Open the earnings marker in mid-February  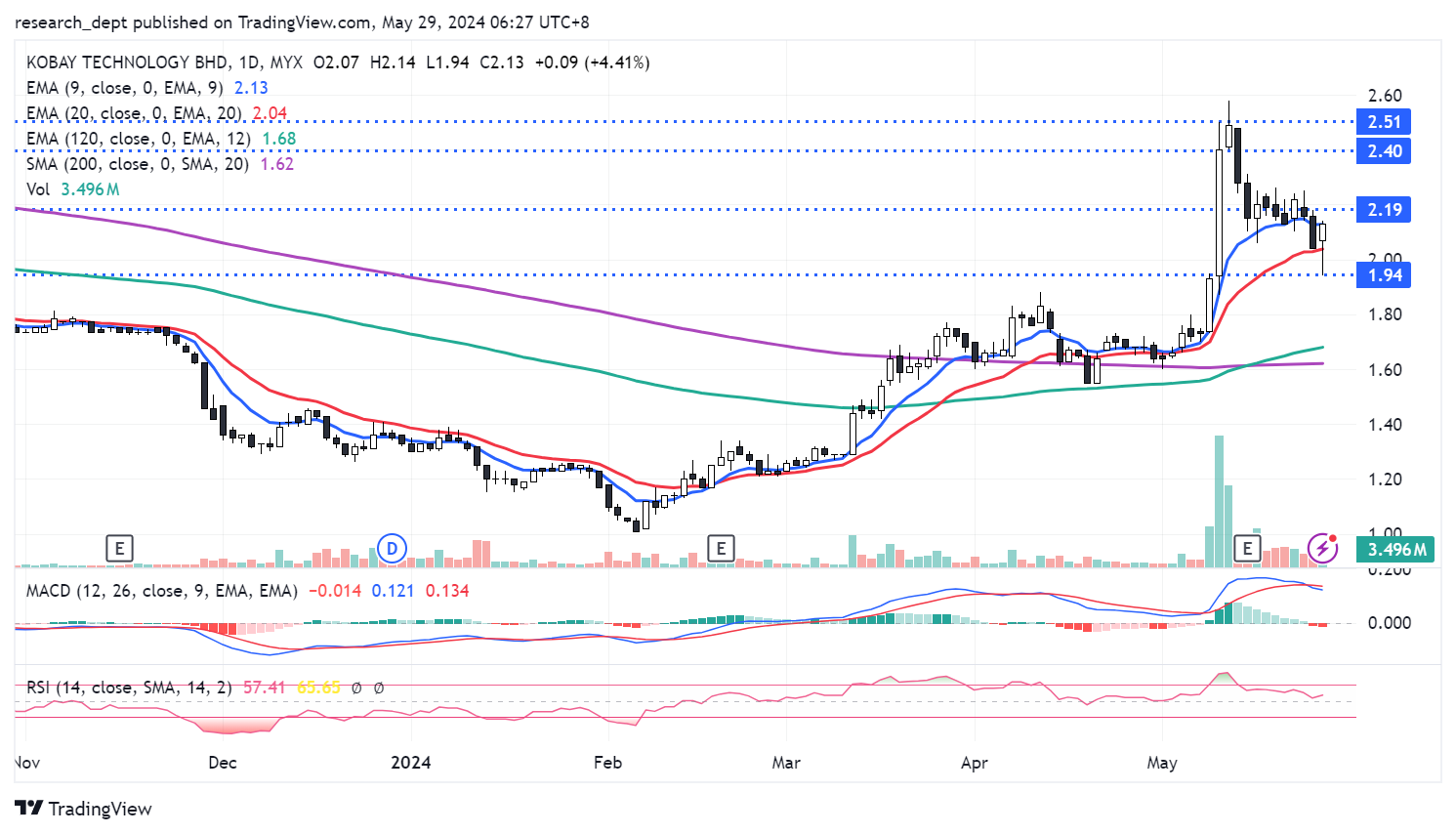[x=721, y=549]
